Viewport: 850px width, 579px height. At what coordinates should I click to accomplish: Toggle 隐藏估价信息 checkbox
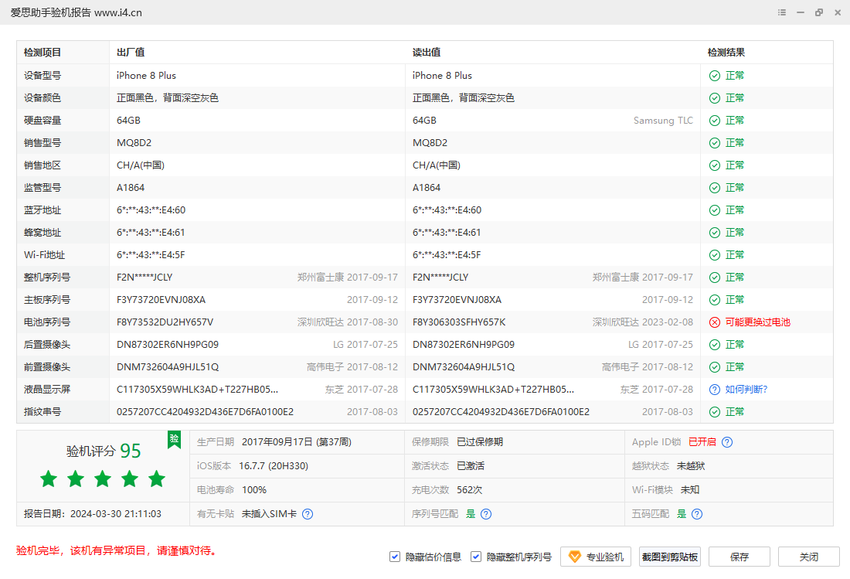[x=395, y=557]
